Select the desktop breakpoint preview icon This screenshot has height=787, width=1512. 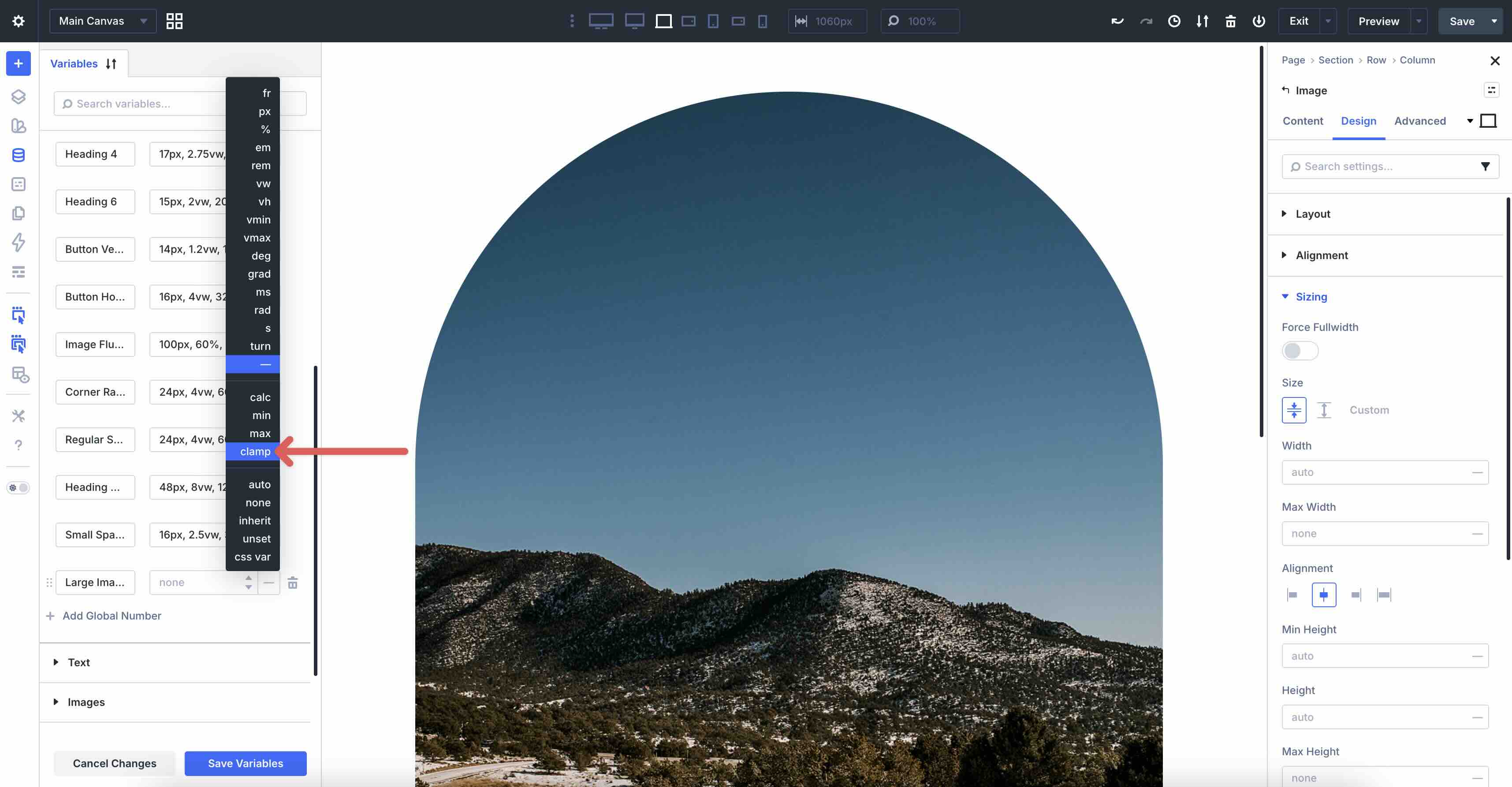point(602,21)
